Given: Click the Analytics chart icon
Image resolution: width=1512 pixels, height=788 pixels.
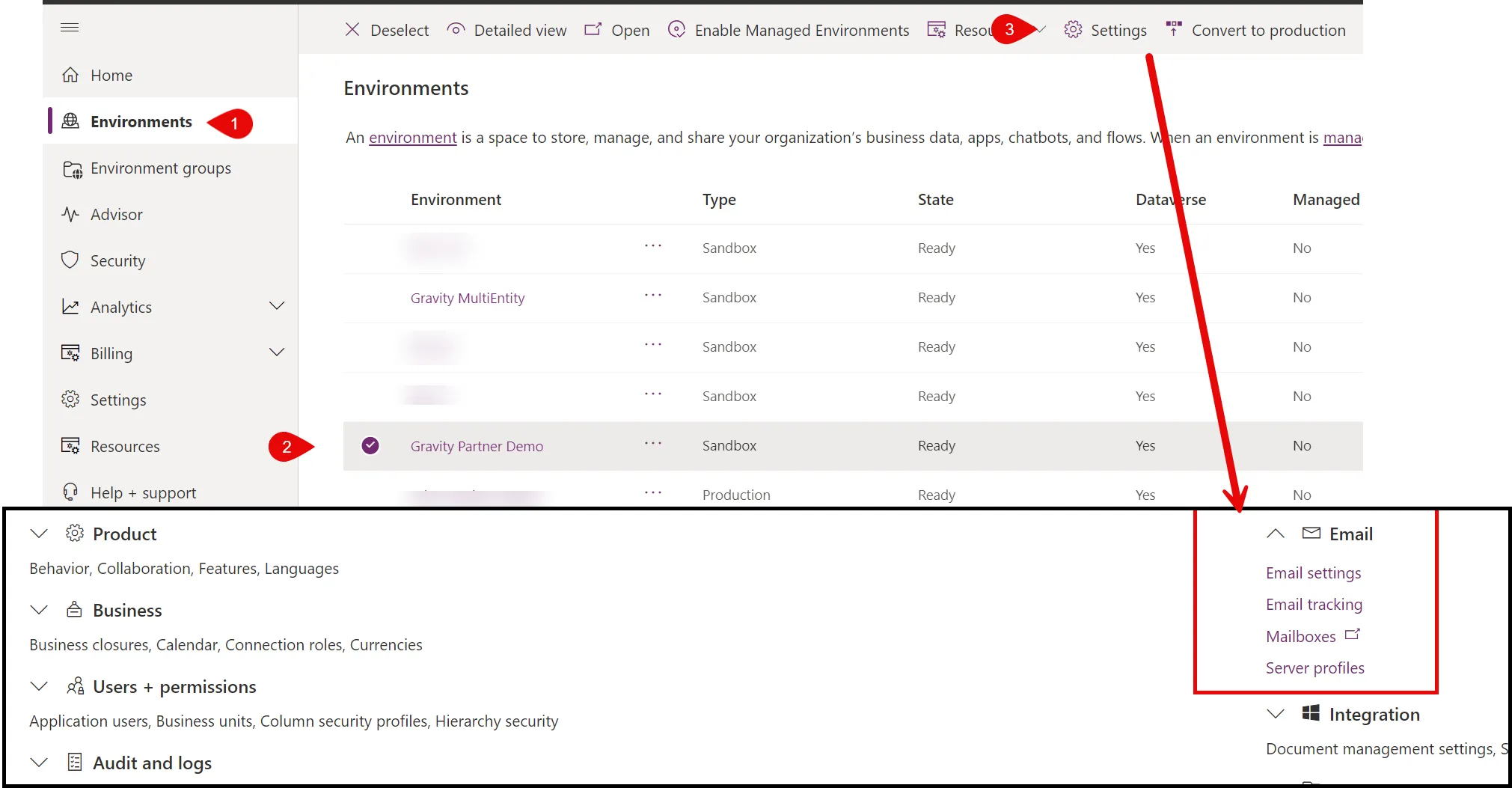Looking at the screenshot, I should [70, 307].
